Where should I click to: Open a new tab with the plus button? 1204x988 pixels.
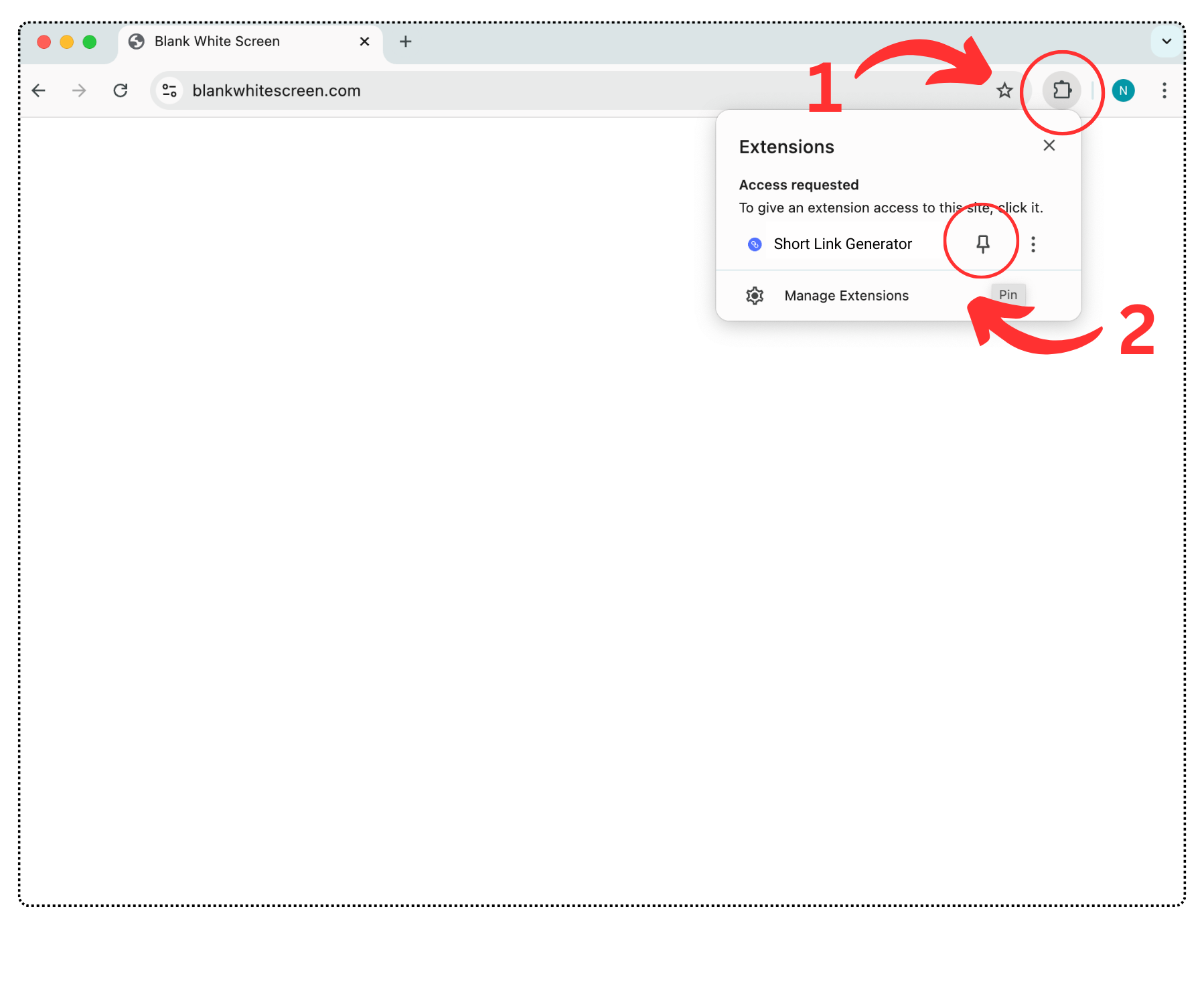[405, 42]
